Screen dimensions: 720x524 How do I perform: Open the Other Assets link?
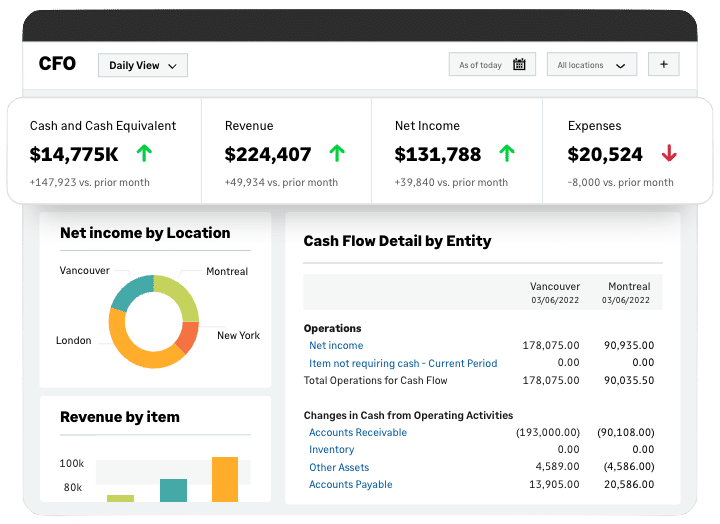click(x=339, y=467)
